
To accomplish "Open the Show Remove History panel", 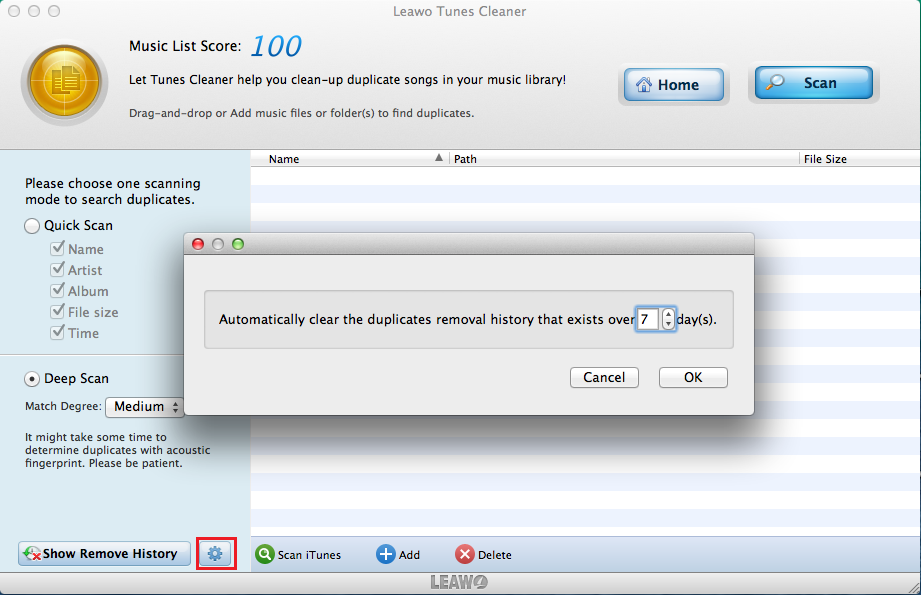I will [104, 553].
